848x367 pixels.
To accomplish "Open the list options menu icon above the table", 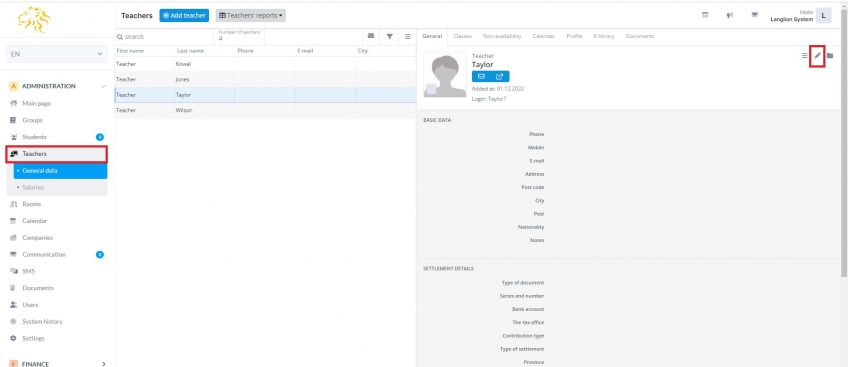I will pyautogui.click(x=408, y=36).
